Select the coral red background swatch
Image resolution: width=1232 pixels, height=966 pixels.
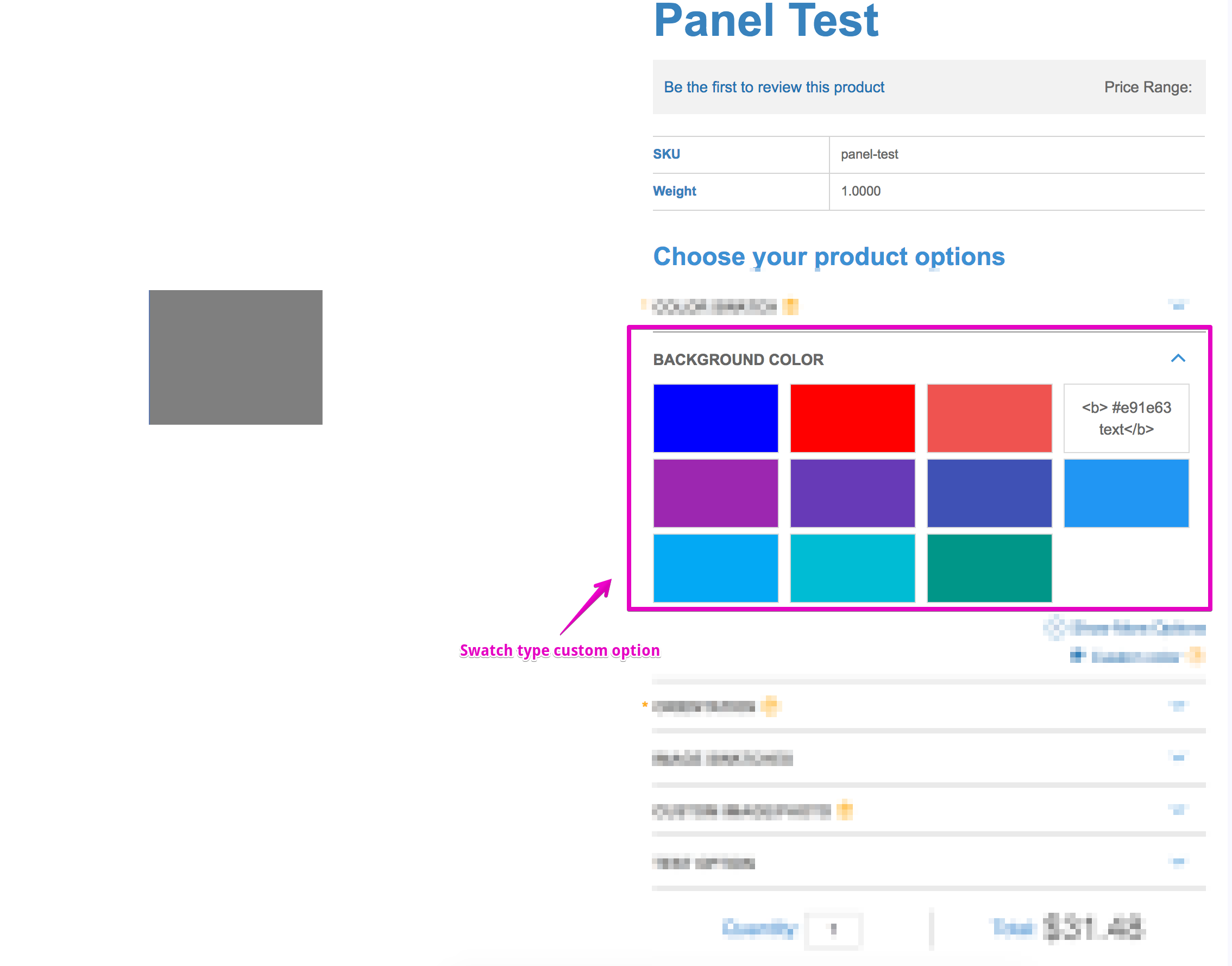pos(989,418)
